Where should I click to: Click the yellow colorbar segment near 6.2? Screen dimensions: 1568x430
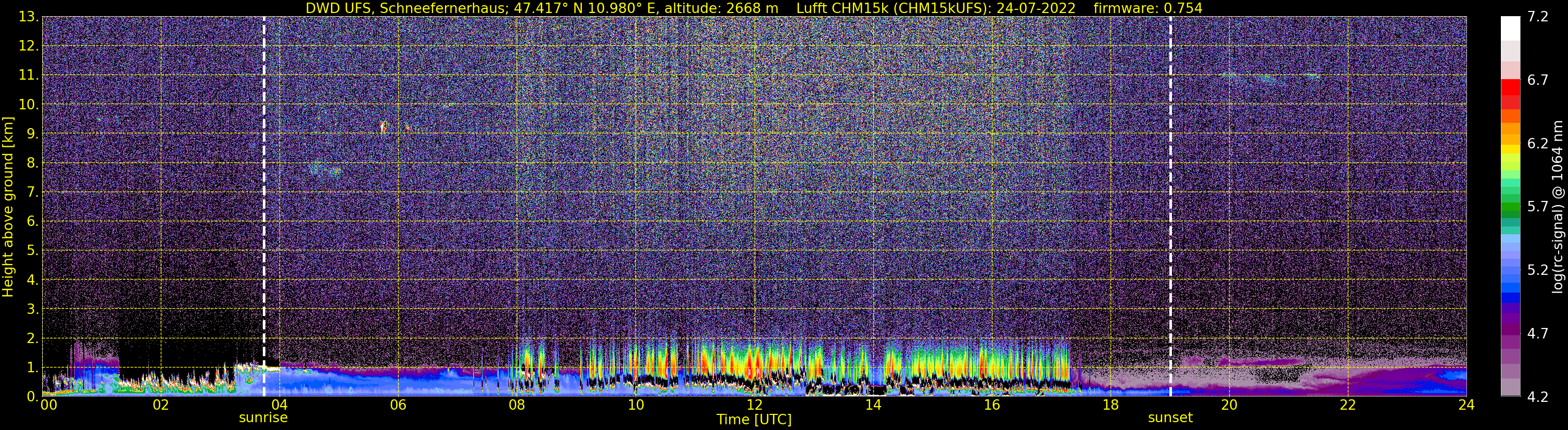point(1510,148)
